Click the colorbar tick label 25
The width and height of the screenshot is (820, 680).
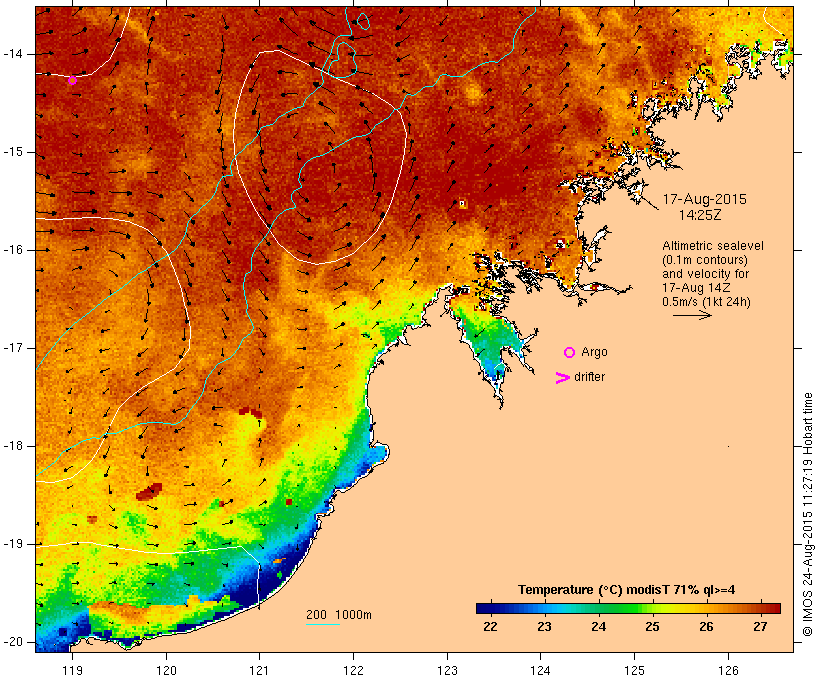[652, 627]
